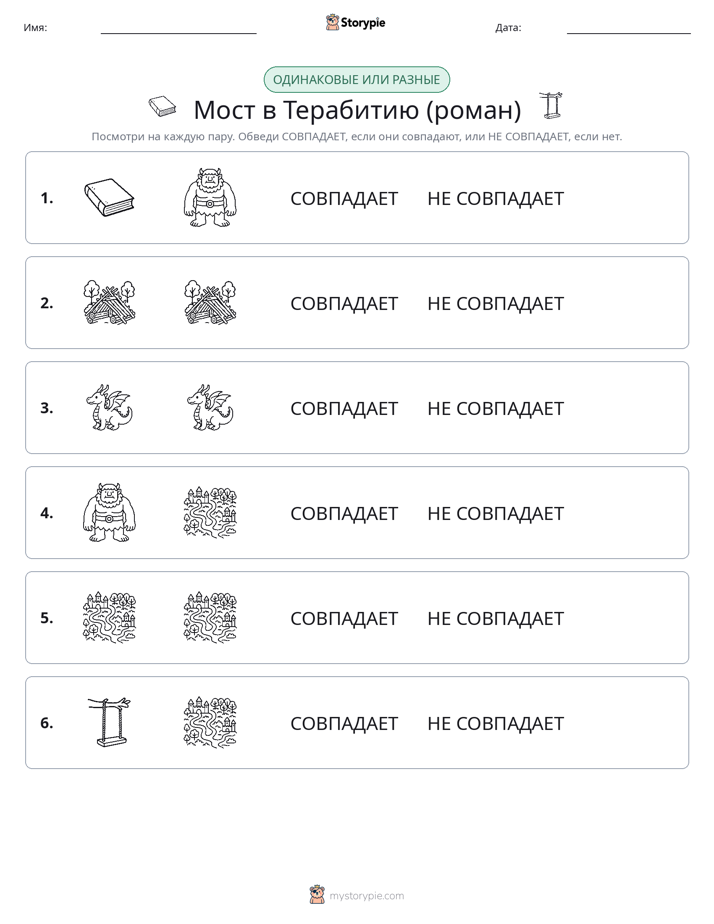The width and height of the screenshot is (714, 924).
Task: Click the first kingdom map in row 5
Action: (x=109, y=617)
